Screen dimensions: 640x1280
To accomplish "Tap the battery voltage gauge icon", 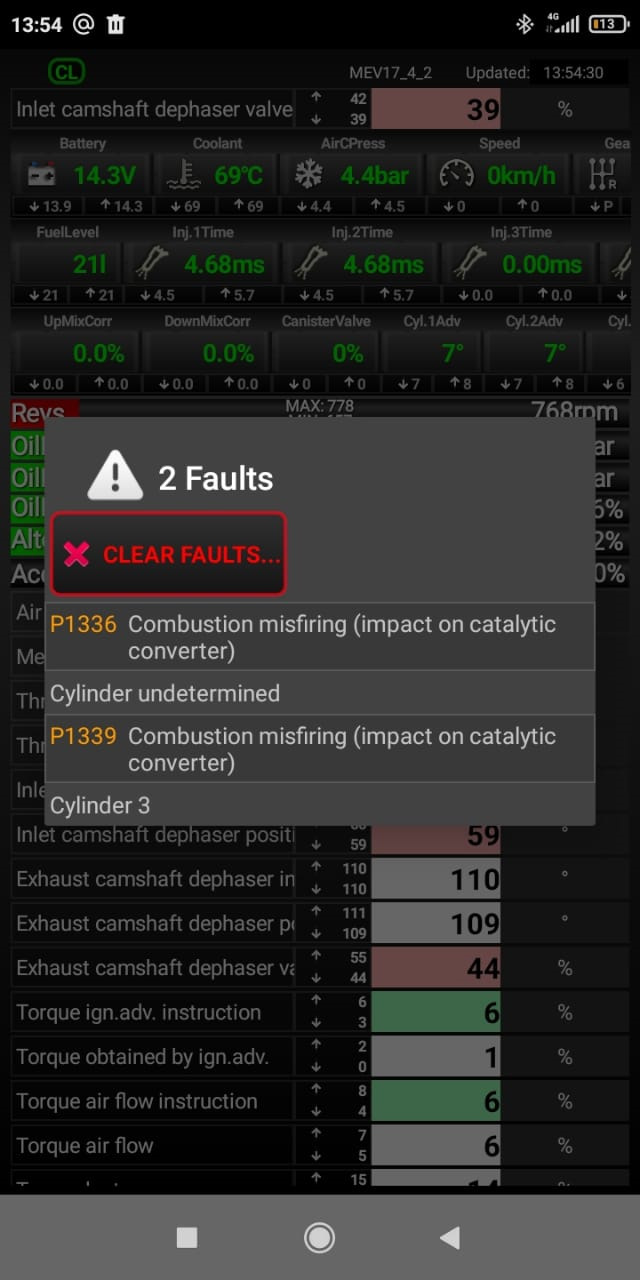I will pos(42,176).
